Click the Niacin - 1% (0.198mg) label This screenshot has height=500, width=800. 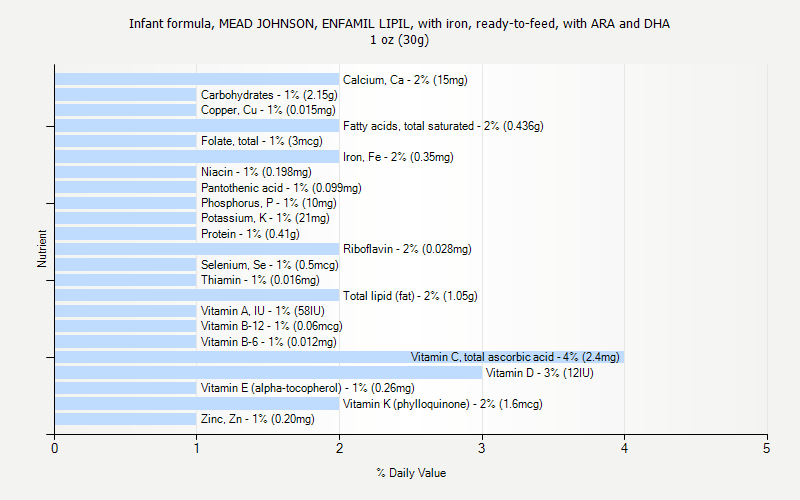pos(256,172)
